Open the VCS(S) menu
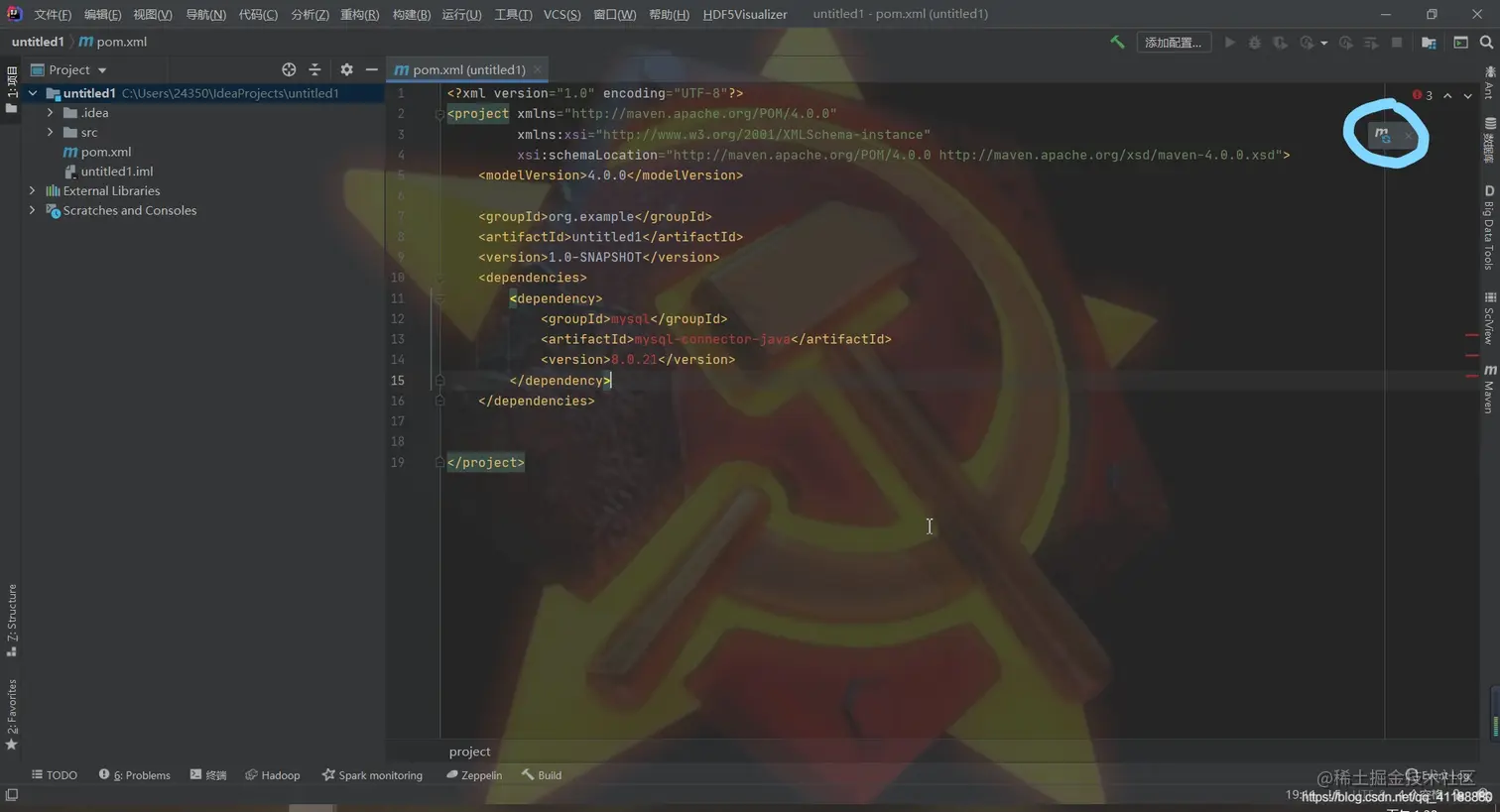Image resolution: width=1500 pixels, height=812 pixels. (562, 14)
